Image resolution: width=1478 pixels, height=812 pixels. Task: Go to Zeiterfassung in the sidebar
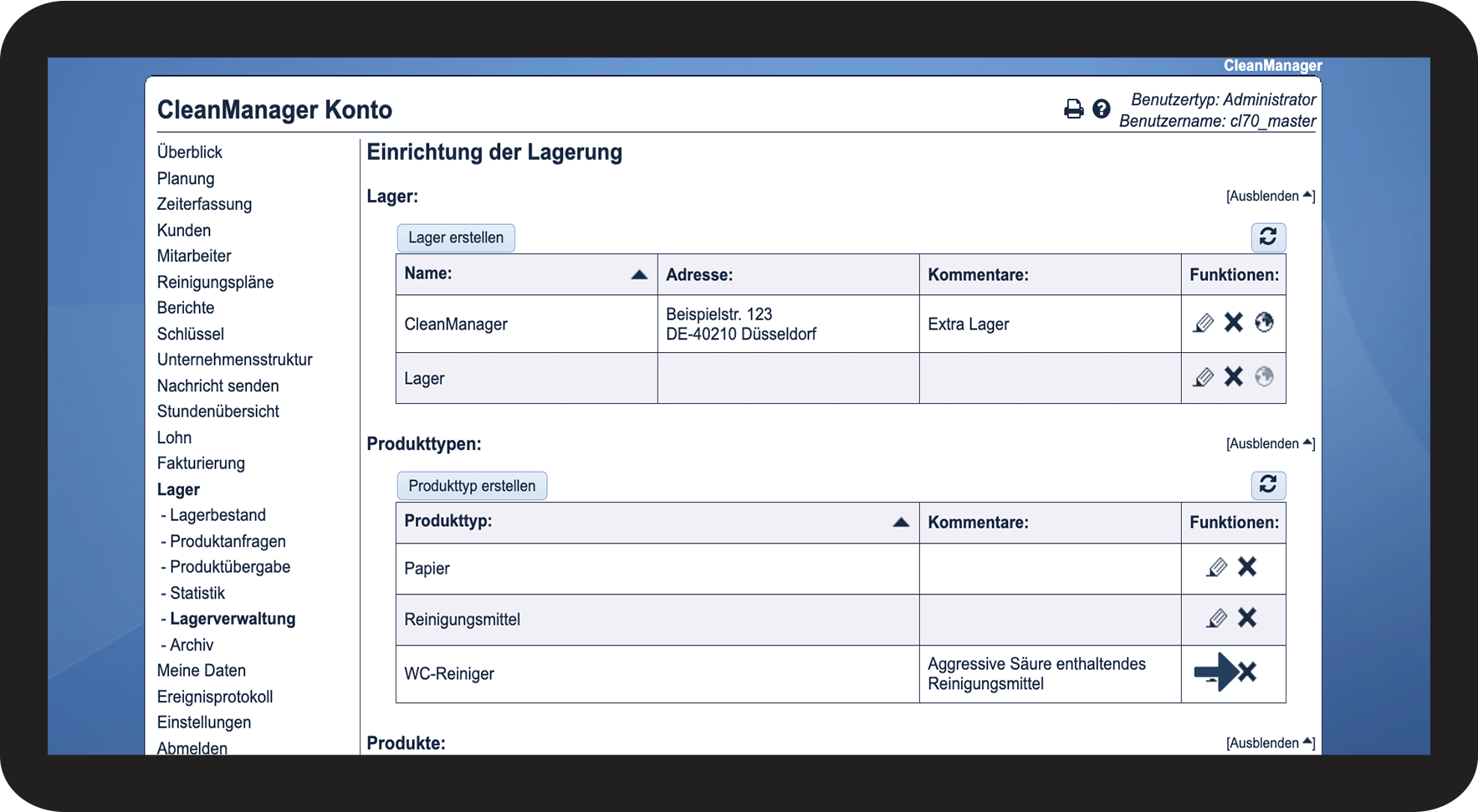204,204
